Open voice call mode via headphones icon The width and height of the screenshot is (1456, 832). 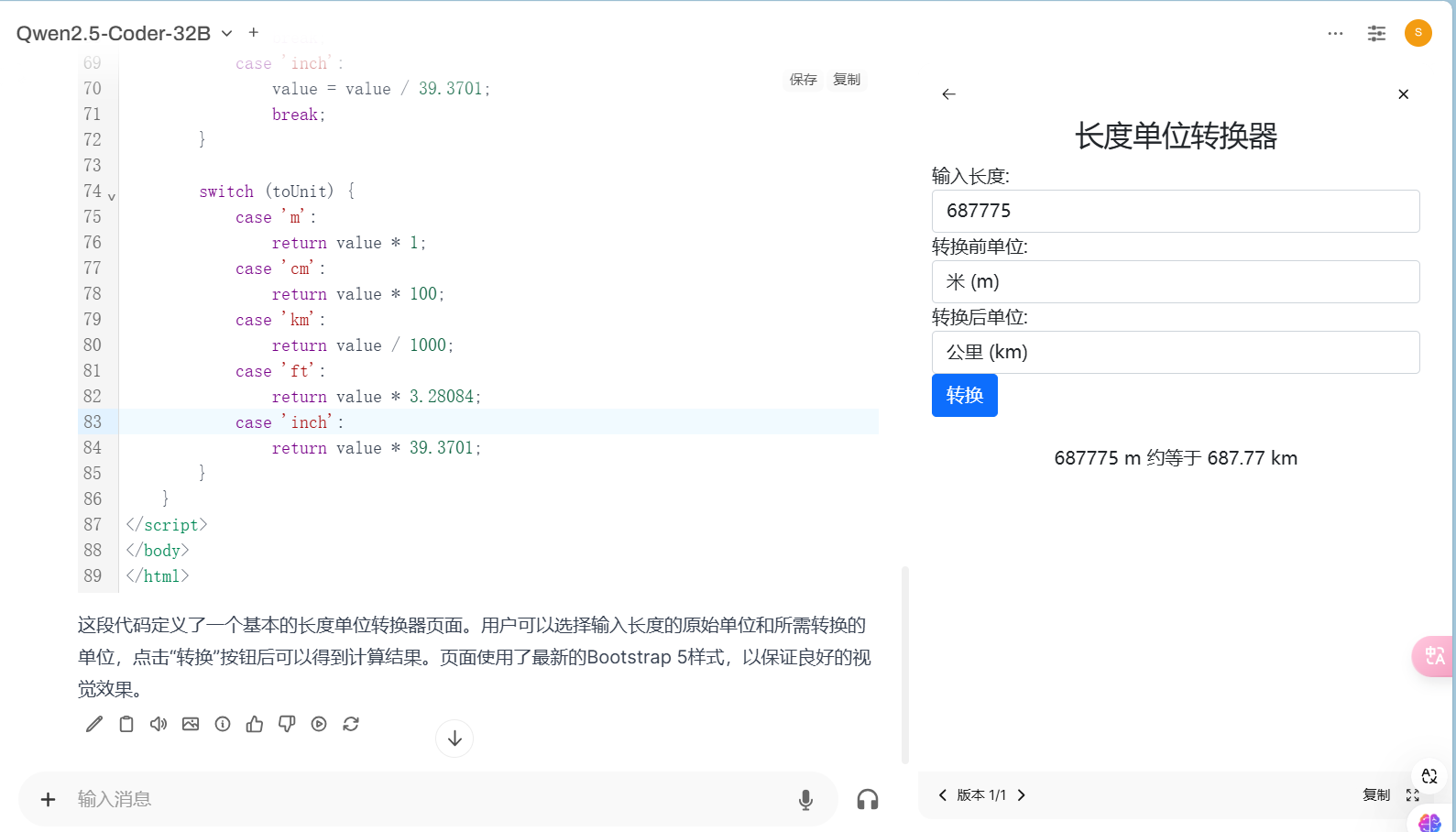click(868, 800)
